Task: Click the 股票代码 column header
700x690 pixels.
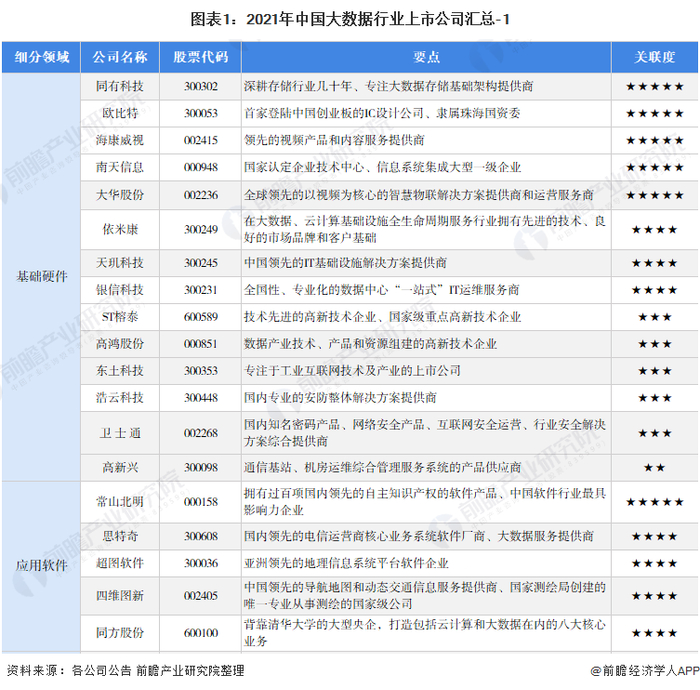Action: 200,57
